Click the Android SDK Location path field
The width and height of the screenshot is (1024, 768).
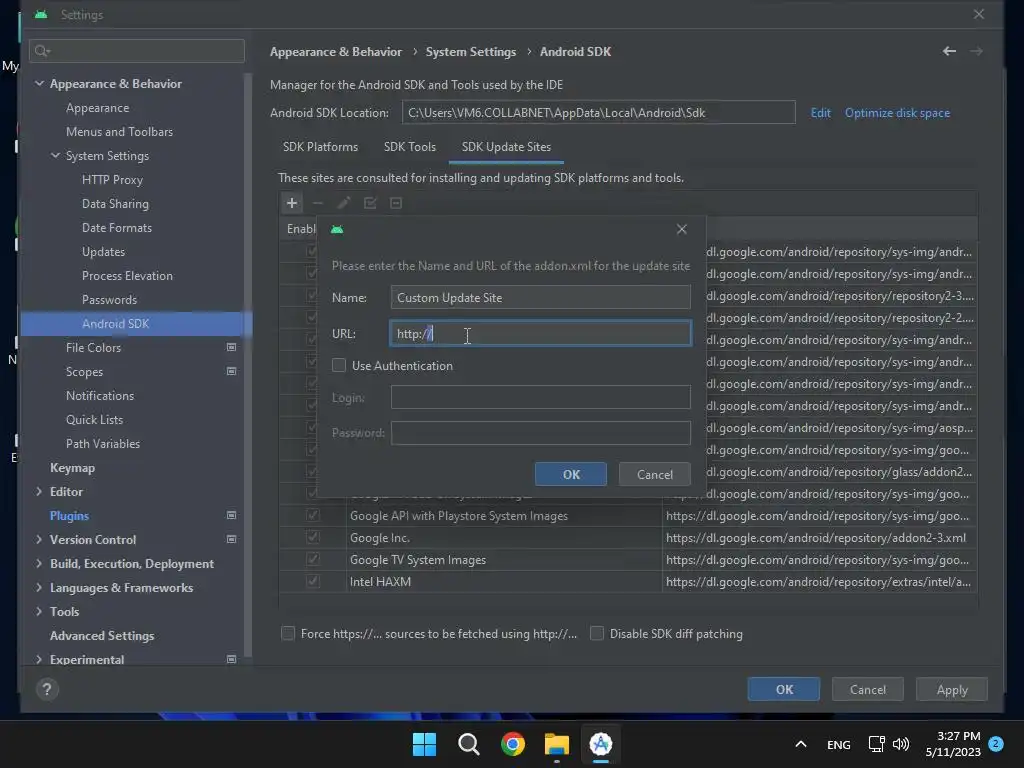598,112
